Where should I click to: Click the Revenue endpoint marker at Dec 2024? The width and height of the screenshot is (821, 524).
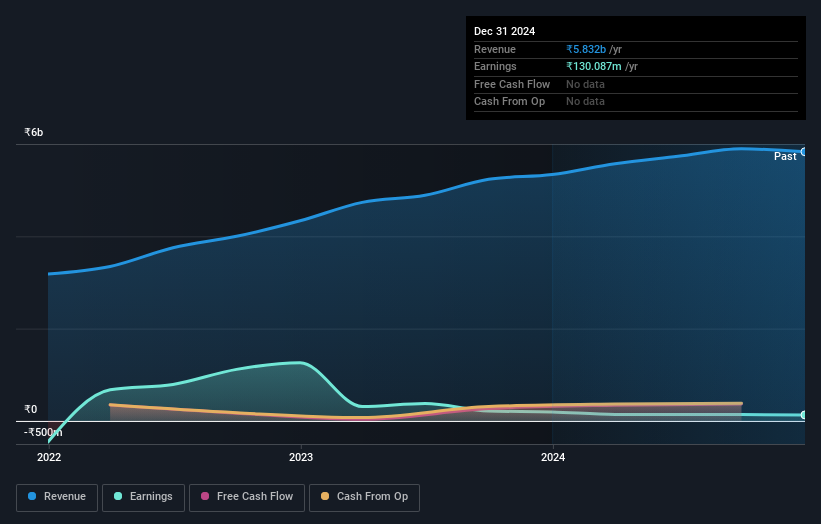(804, 152)
